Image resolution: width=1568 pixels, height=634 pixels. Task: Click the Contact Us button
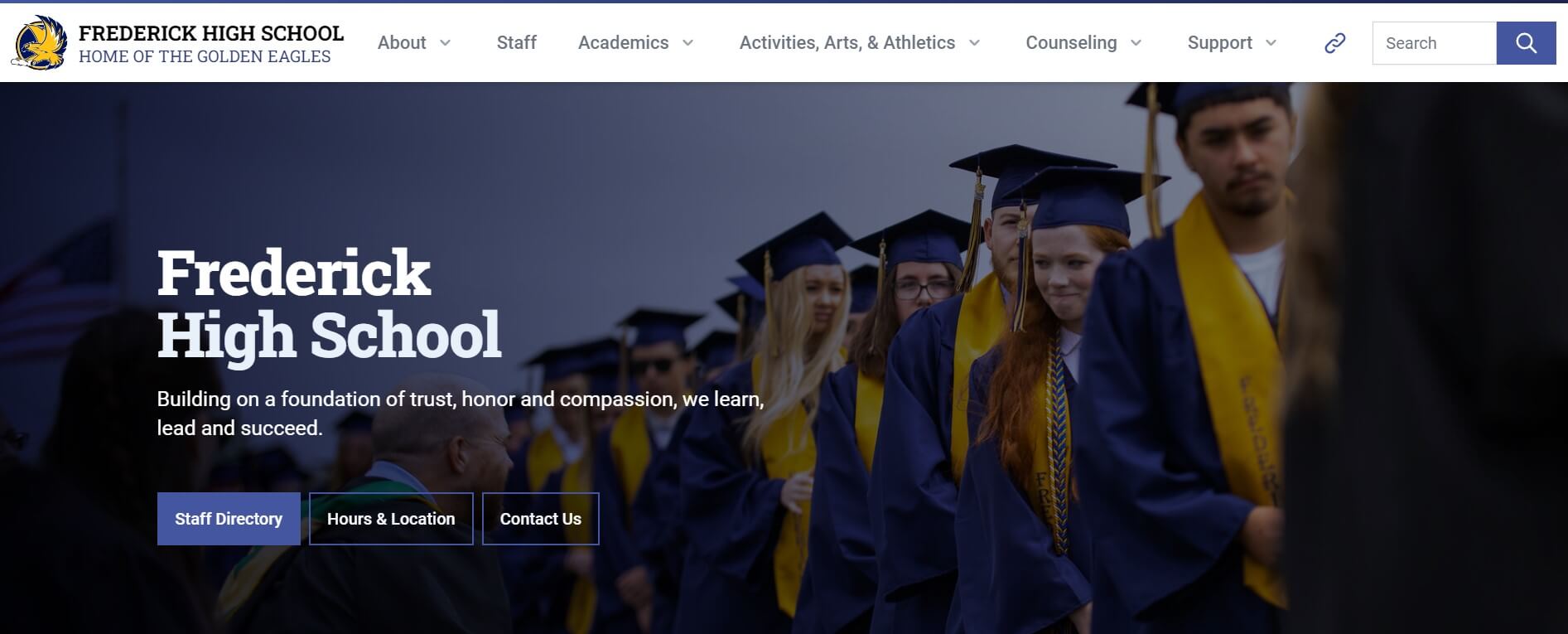point(541,519)
